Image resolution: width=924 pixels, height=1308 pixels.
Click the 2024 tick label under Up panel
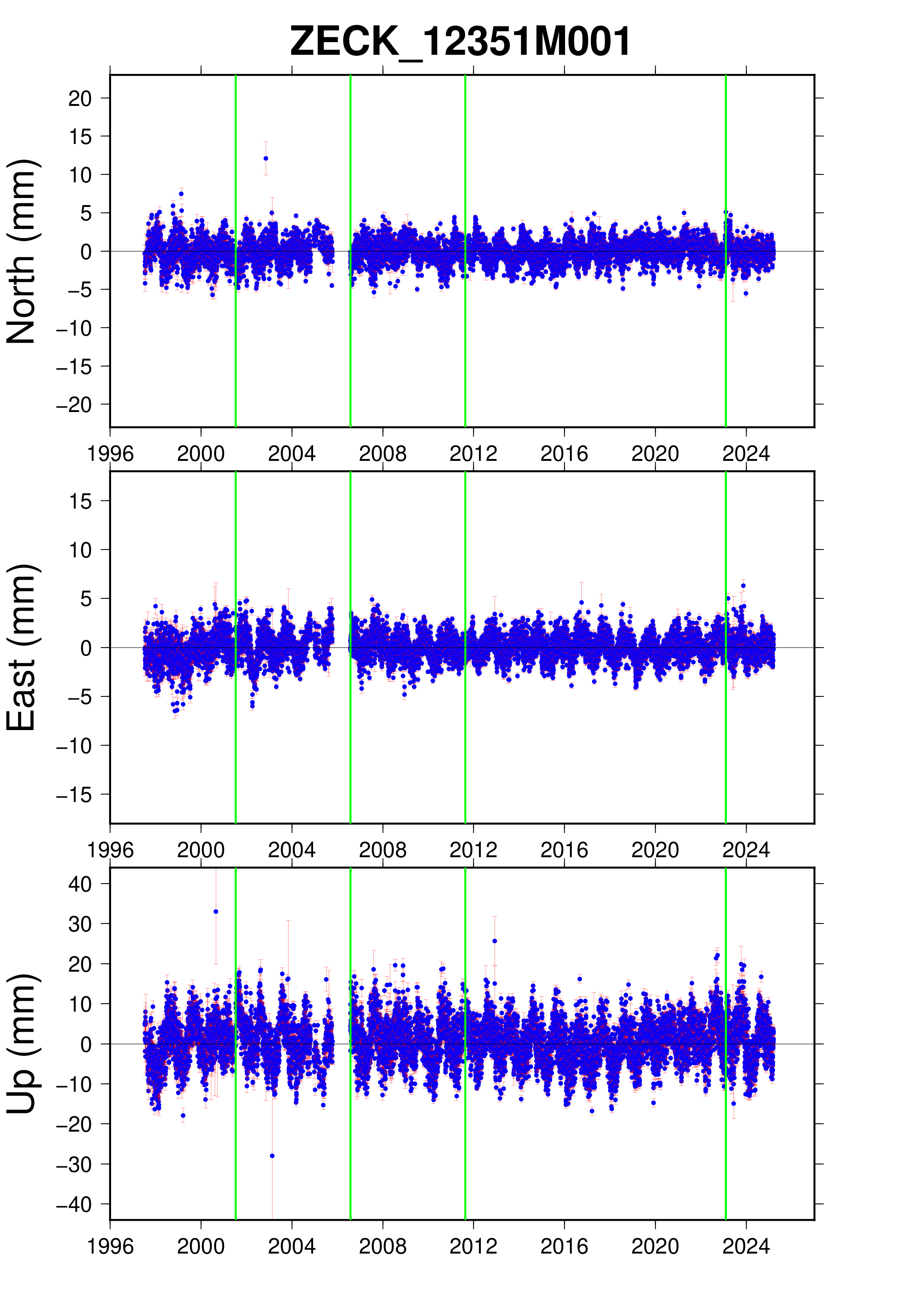(x=746, y=1246)
